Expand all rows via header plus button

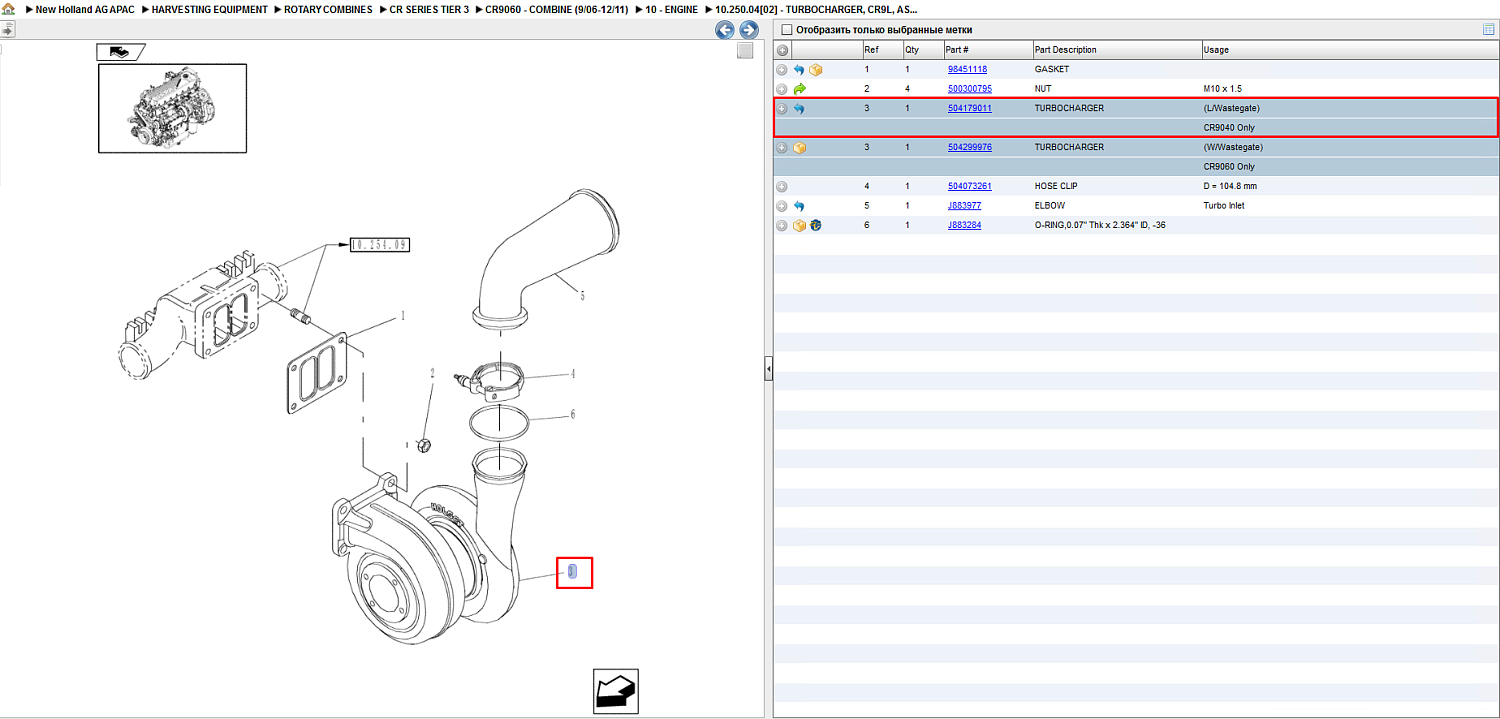click(x=782, y=50)
